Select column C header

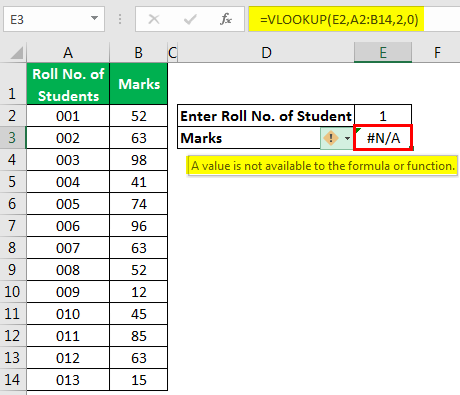172,53
